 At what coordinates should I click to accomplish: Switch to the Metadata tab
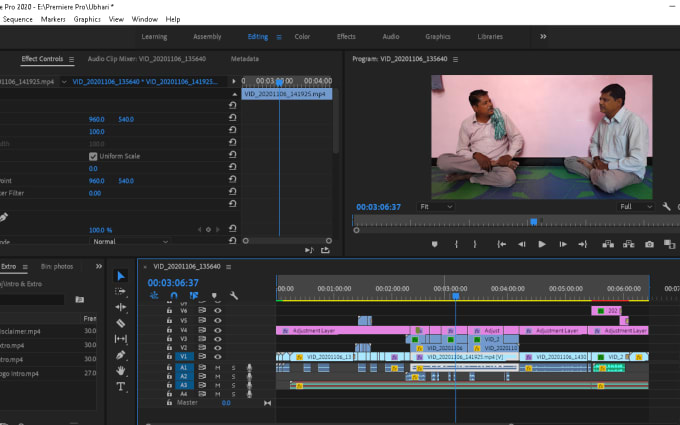click(x=245, y=59)
